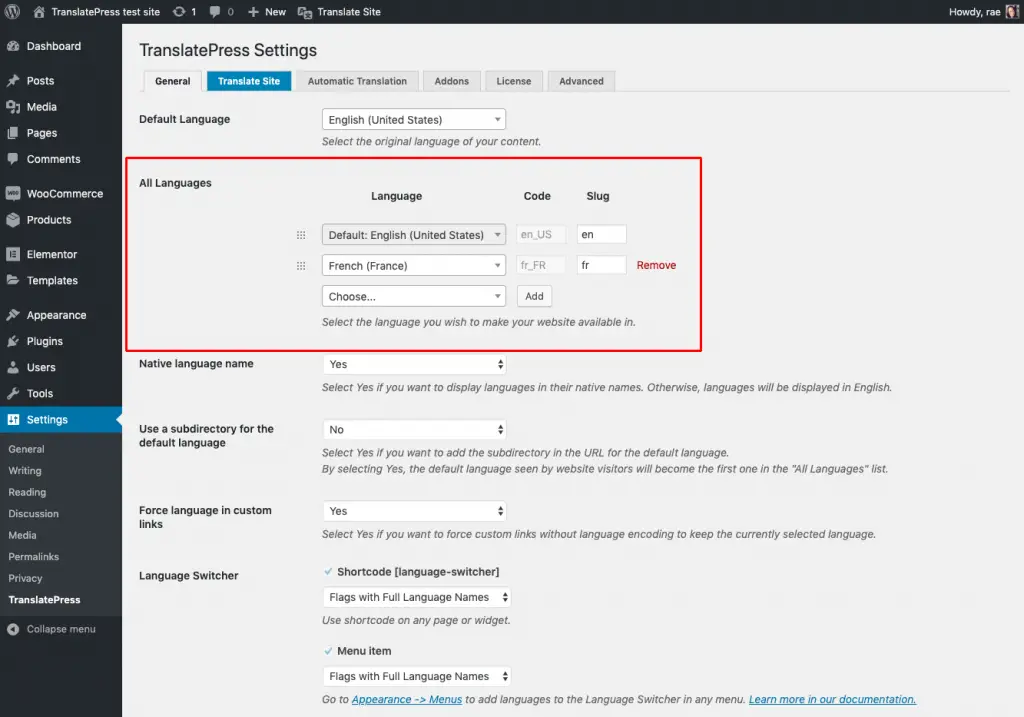Open subdirectory for default language dropdown

click(x=415, y=430)
